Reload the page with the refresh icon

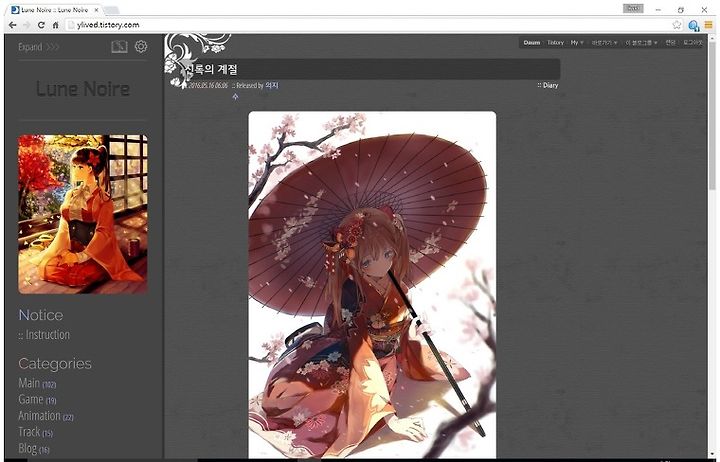(x=41, y=25)
